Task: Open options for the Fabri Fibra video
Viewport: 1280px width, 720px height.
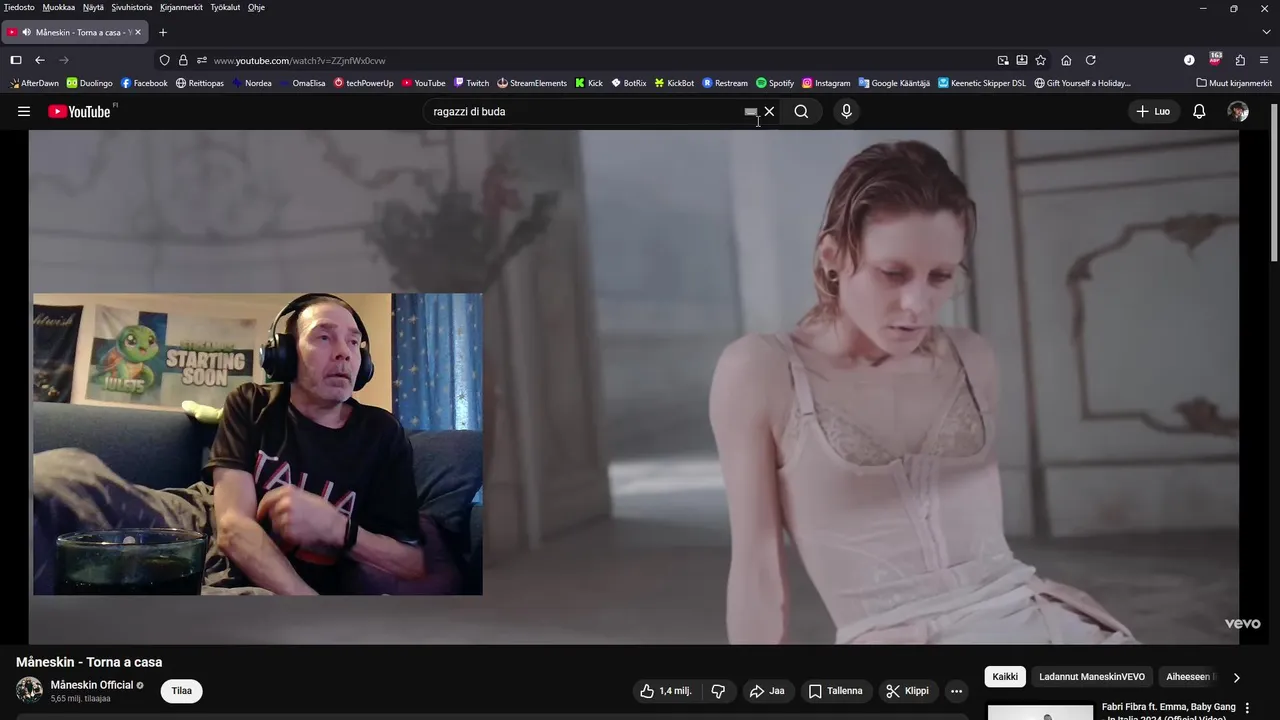Action: click(x=1247, y=708)
